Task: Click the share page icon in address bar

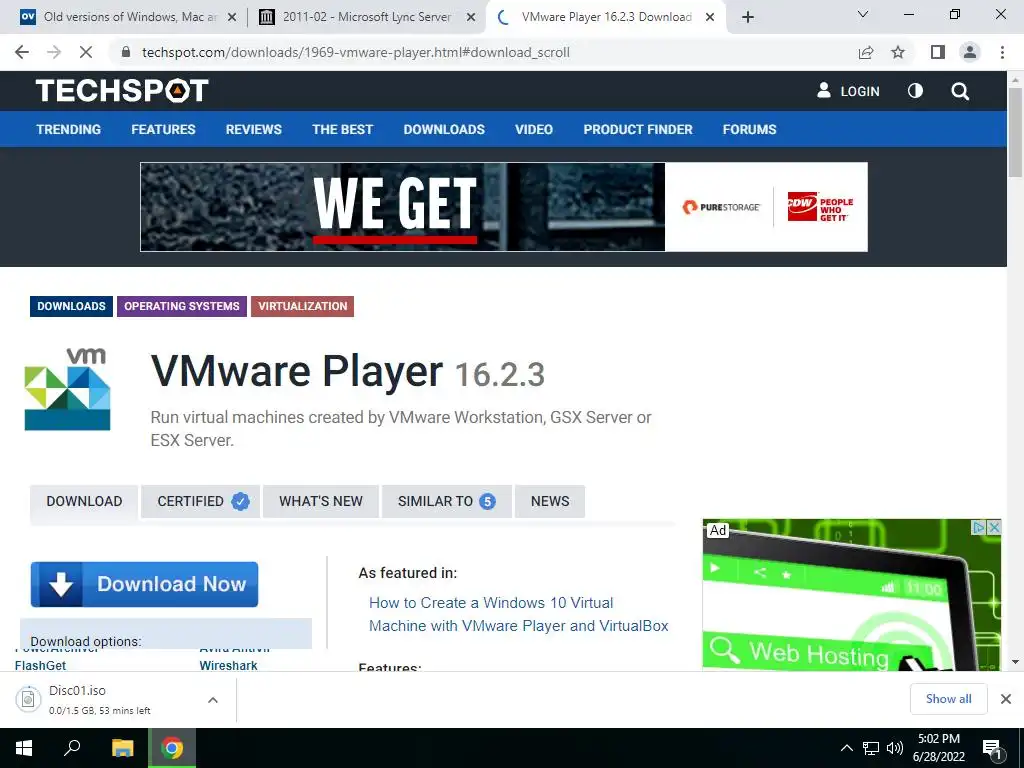Action: pyautogui.click(x=866, y=52)
